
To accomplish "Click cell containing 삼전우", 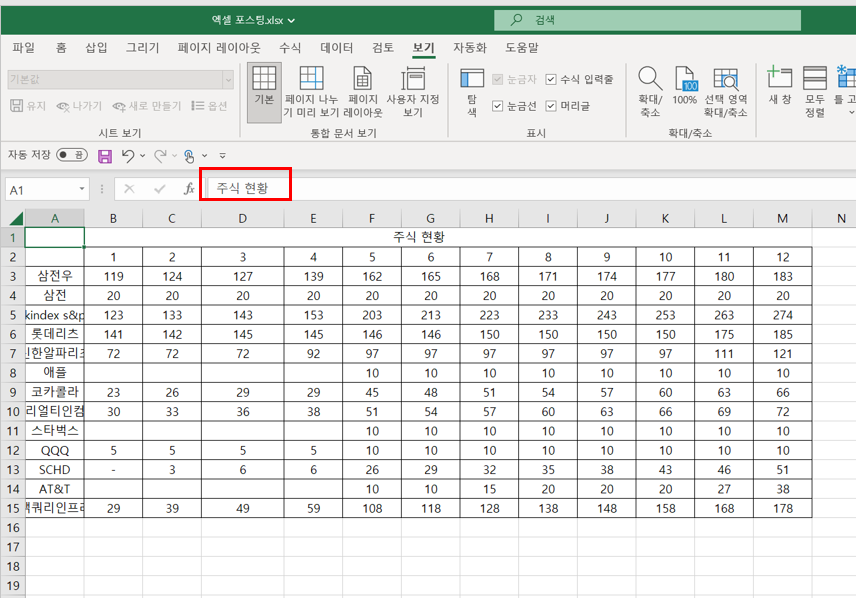I will click(55, 276).
